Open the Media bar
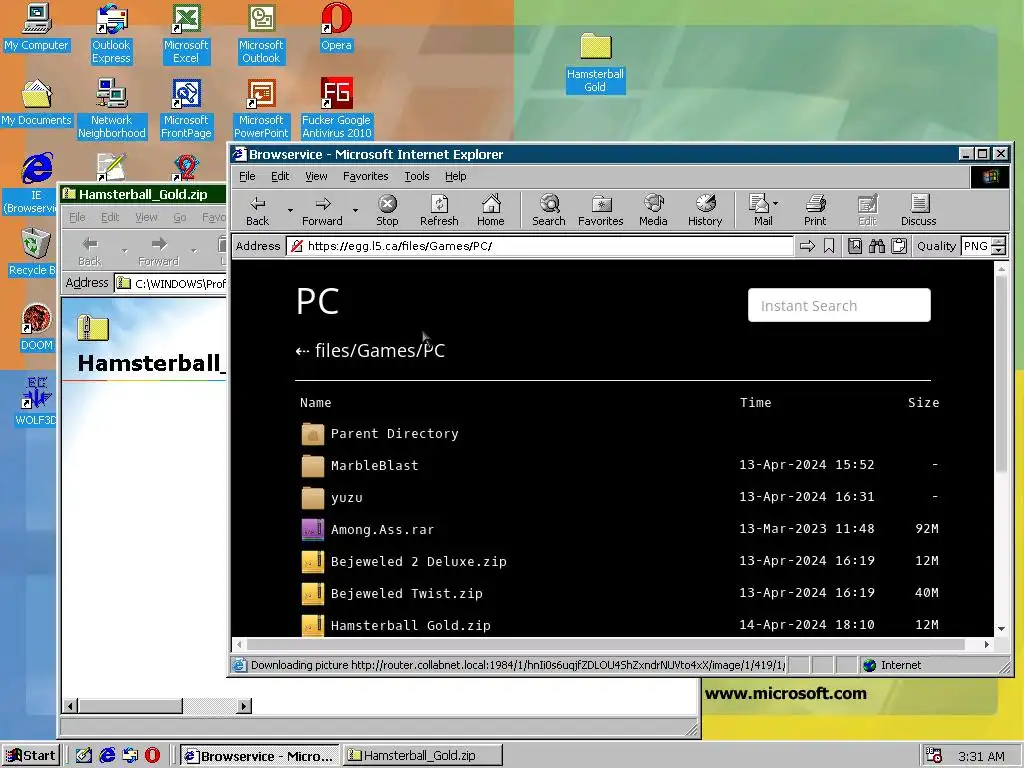 (653, 210)
